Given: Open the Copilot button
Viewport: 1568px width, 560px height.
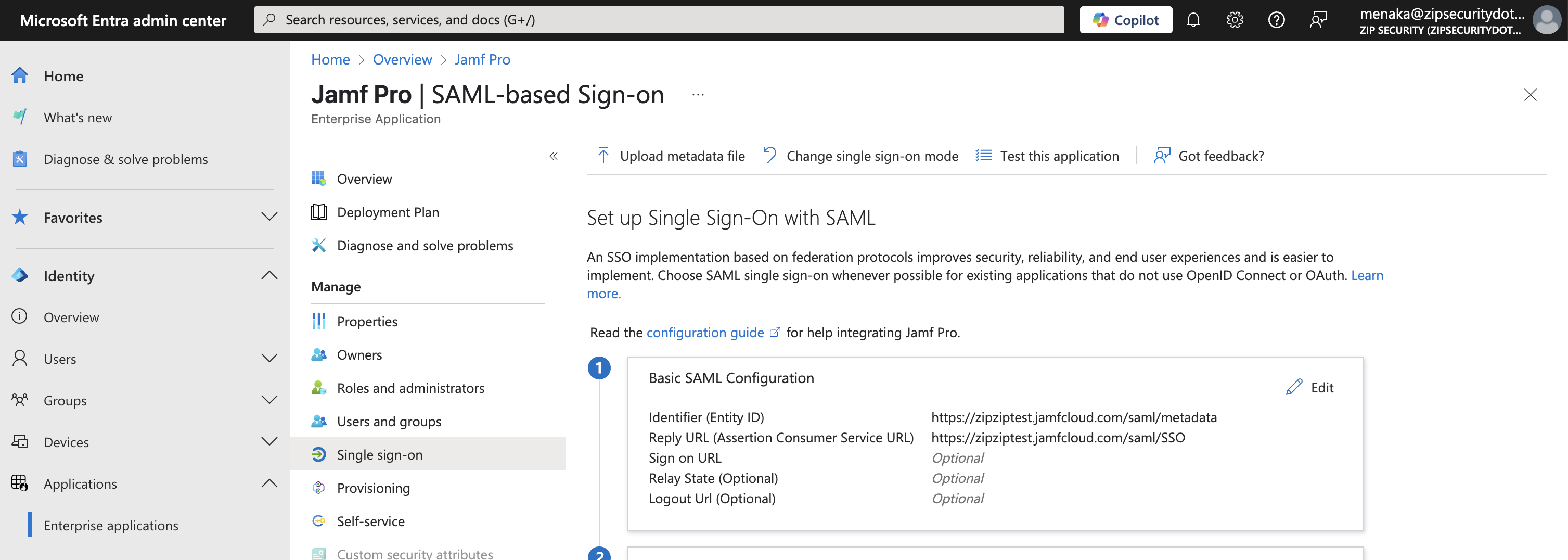Looking at the screenshot, I should [x=1125, y=20].
